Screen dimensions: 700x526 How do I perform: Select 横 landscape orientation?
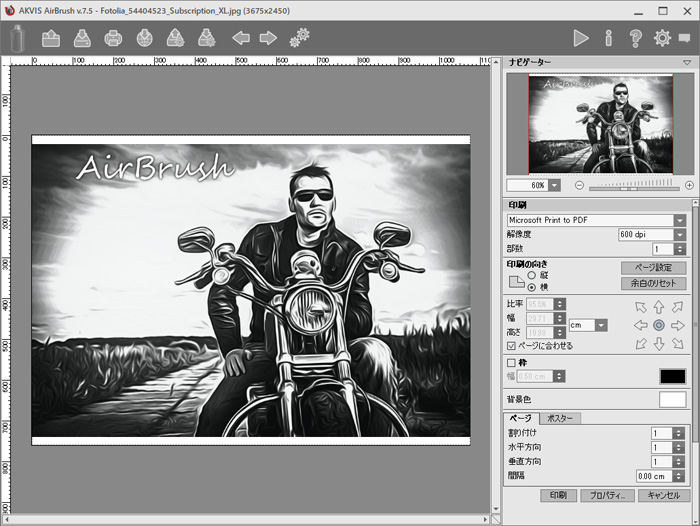pos(532,287)
